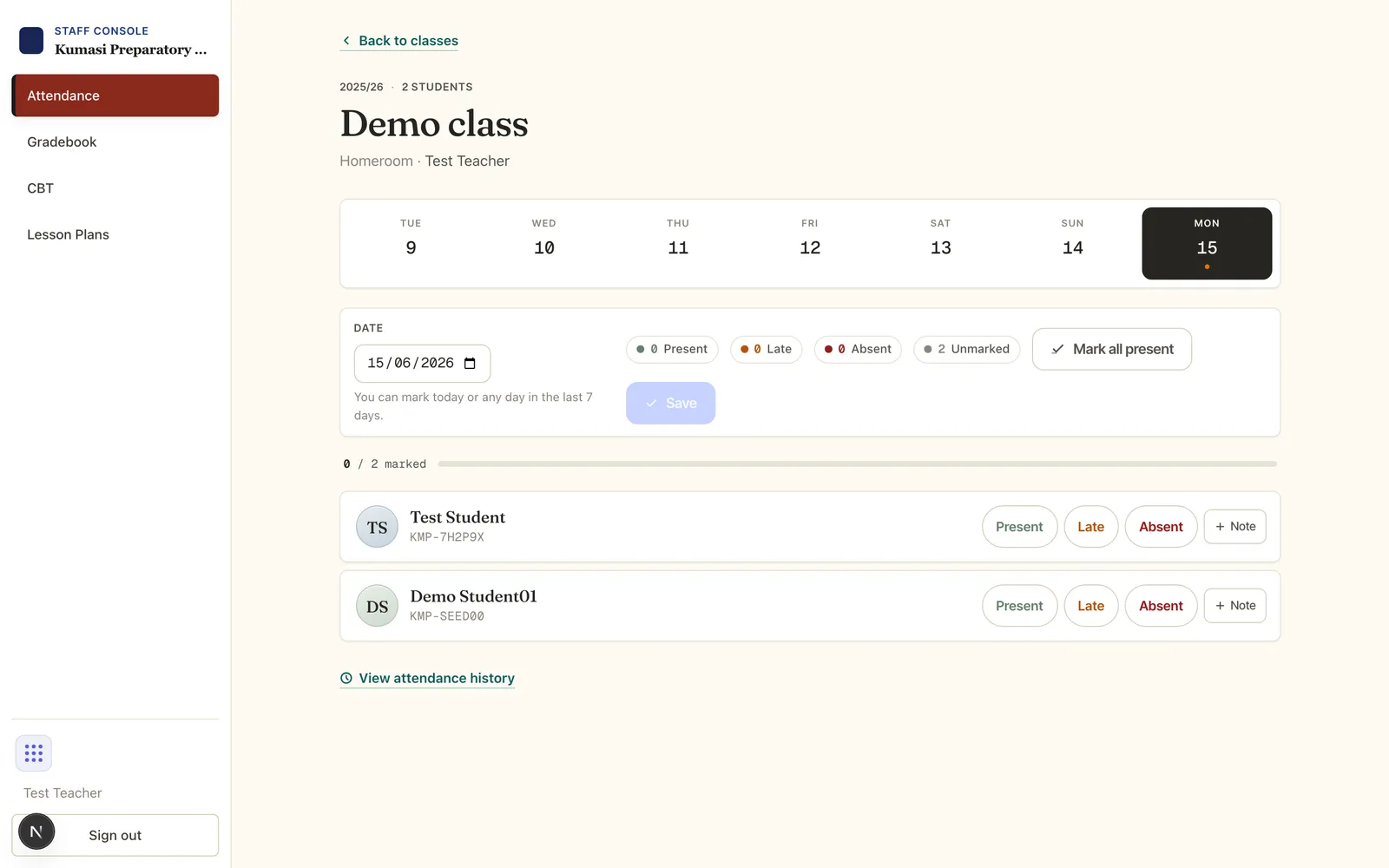1389x868 pixels.
Task: Add a Note for Demo Student01
Action: 1234,606
